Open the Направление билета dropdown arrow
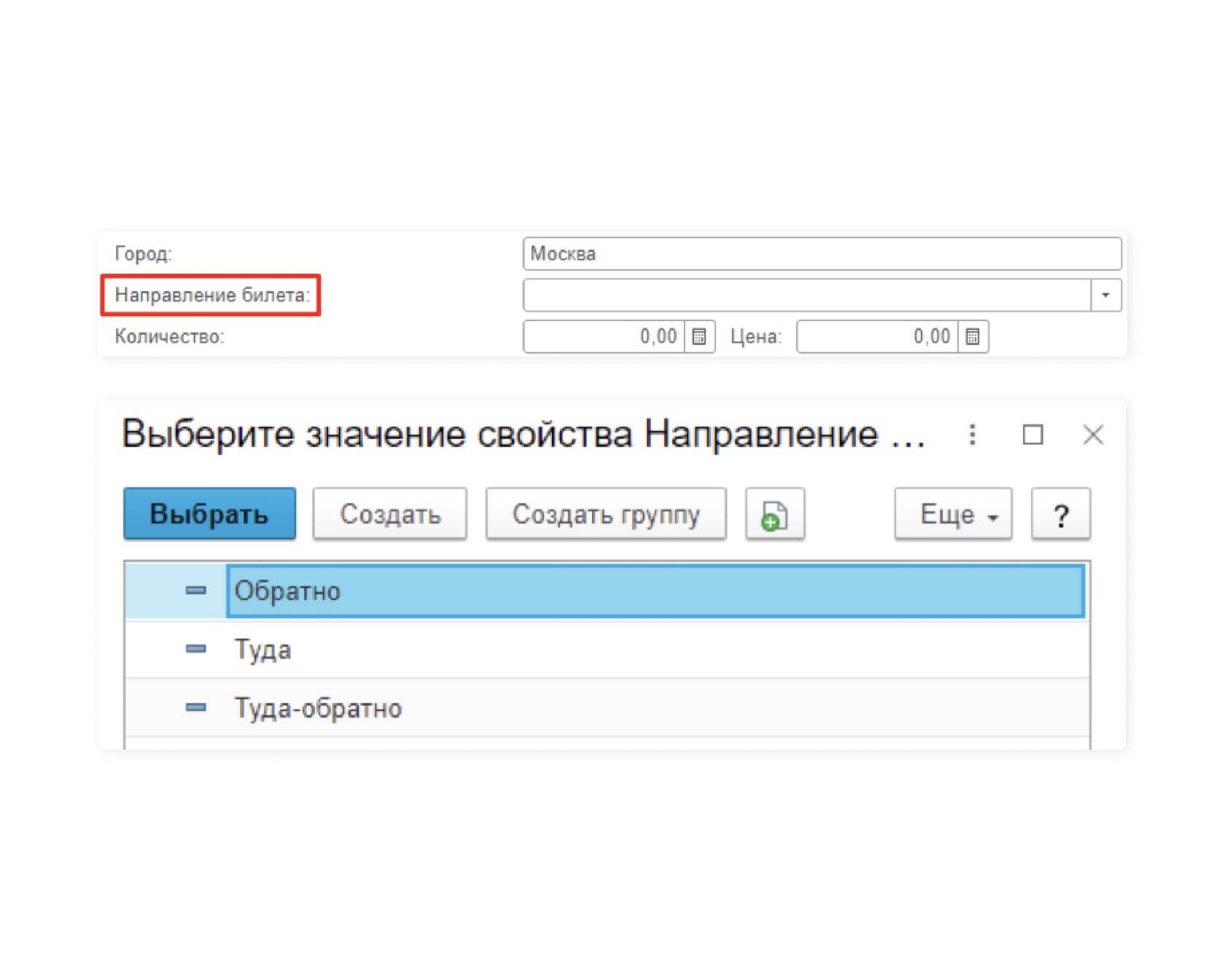 click(1105, 295)
